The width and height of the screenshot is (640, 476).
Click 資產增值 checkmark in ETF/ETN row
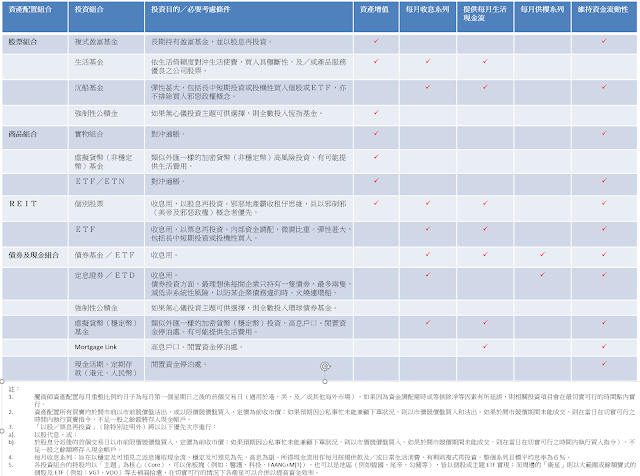(x=376, y=180)
